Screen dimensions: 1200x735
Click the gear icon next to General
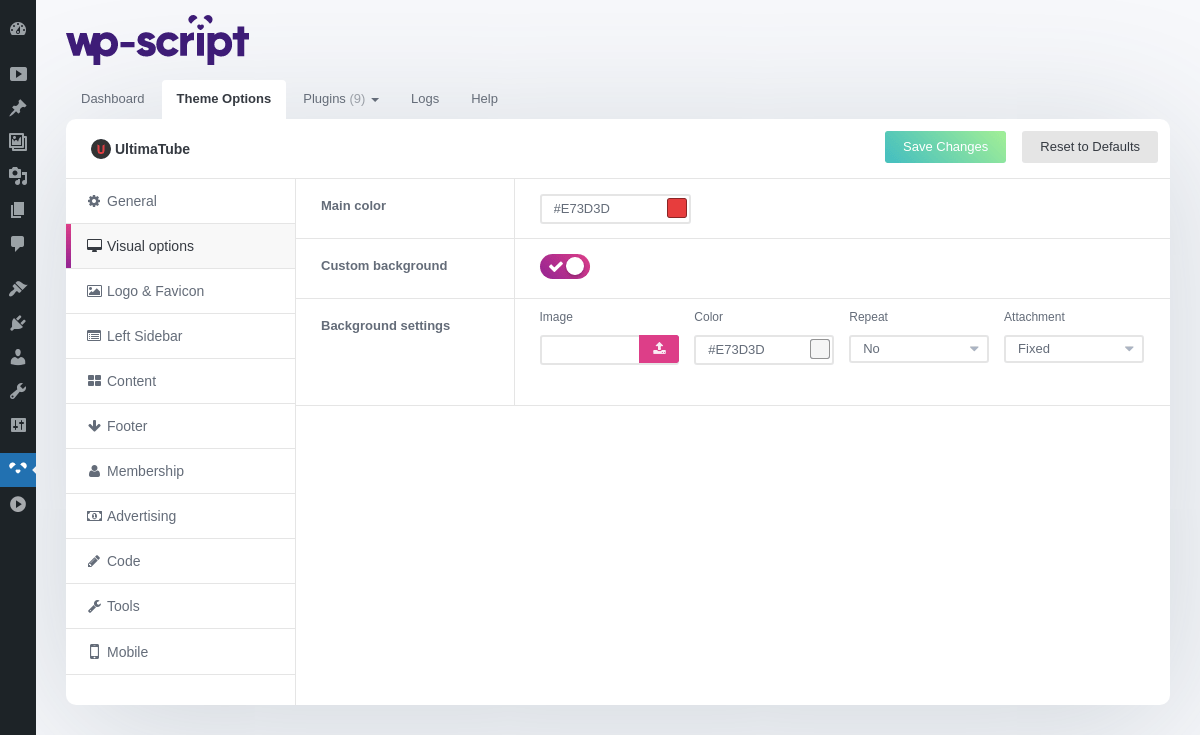coord(94,201)
